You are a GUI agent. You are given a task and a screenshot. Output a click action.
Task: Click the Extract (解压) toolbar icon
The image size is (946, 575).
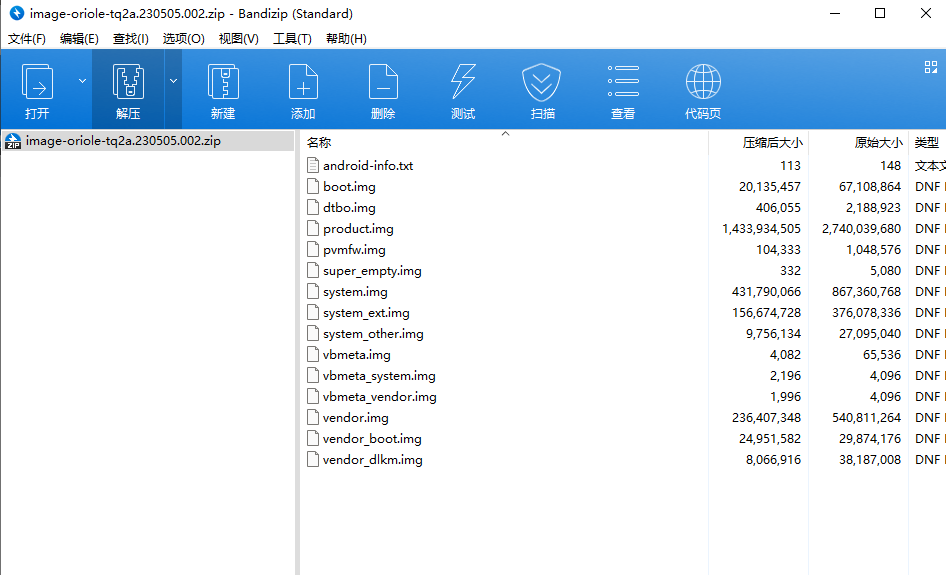pyautogui.click(x=128, y=82)
